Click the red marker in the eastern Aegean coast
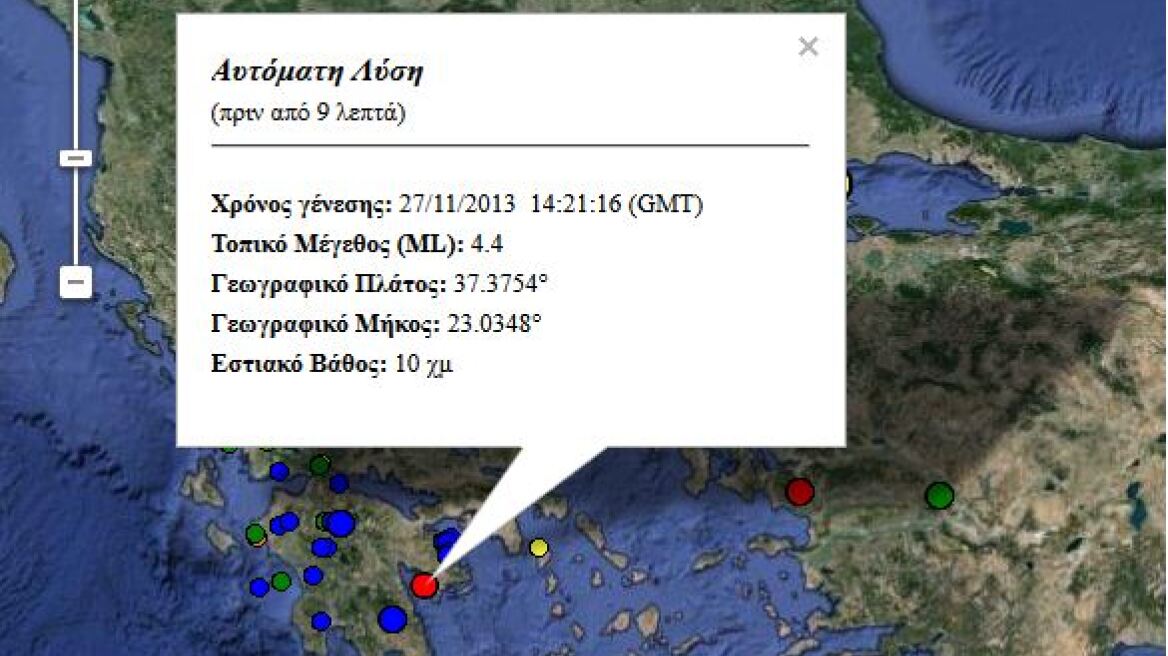1168x656 pixels. [801, 491]
